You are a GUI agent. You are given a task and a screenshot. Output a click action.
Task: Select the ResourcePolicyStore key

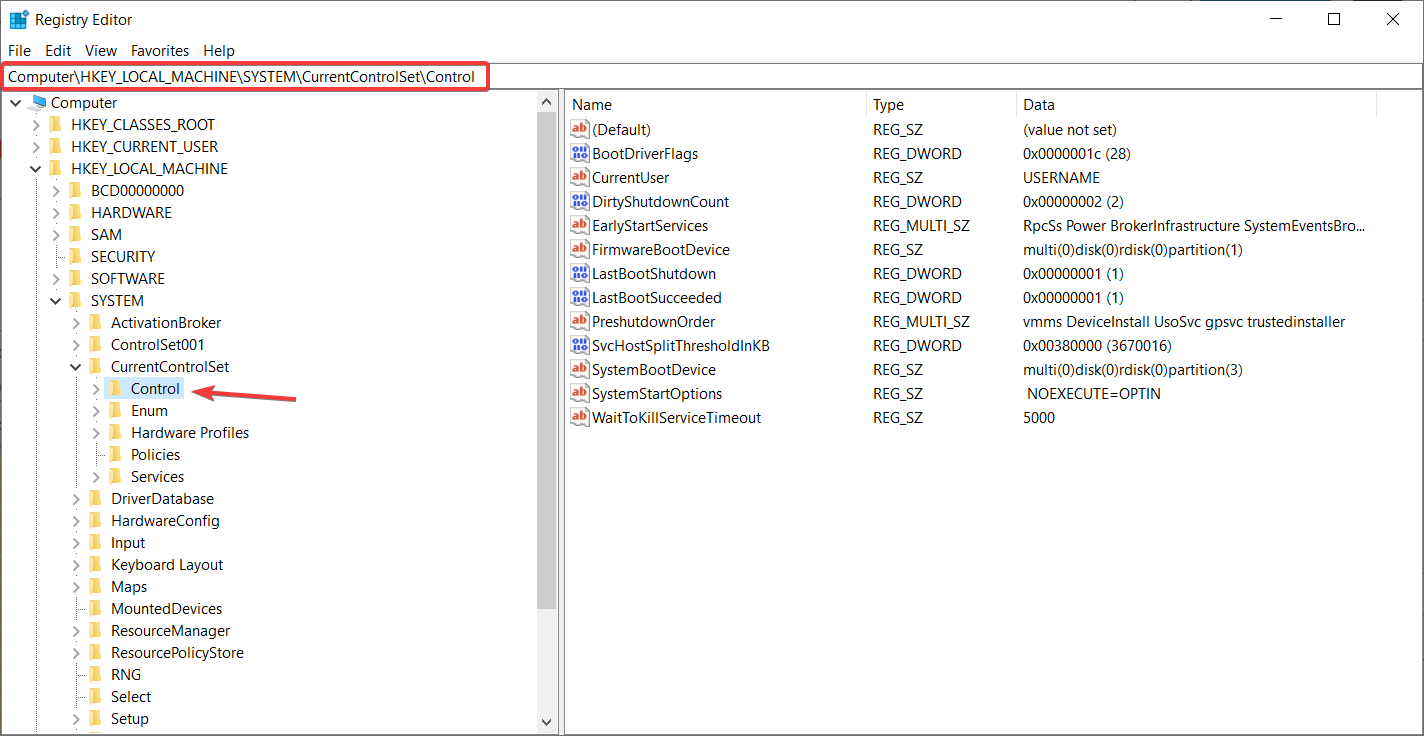[177, 652]
